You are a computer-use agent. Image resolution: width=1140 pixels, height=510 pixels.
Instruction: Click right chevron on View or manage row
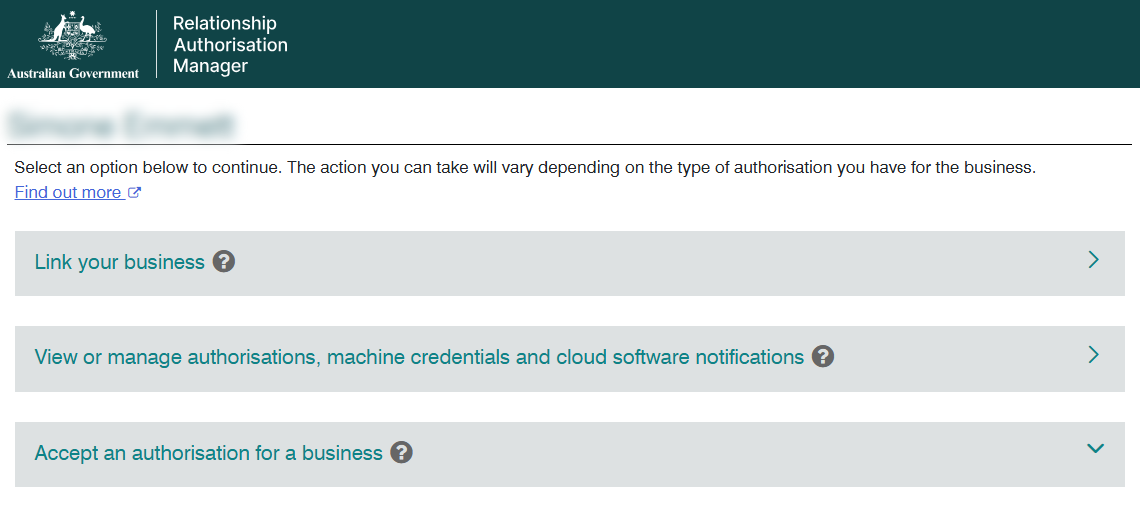[1093, 355]
